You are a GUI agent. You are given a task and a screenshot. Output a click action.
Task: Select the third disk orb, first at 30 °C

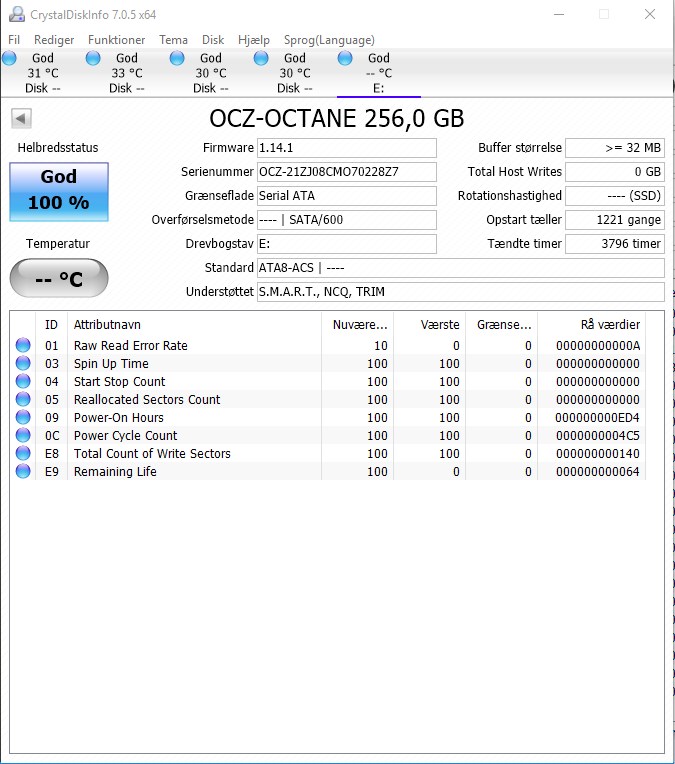177,58
